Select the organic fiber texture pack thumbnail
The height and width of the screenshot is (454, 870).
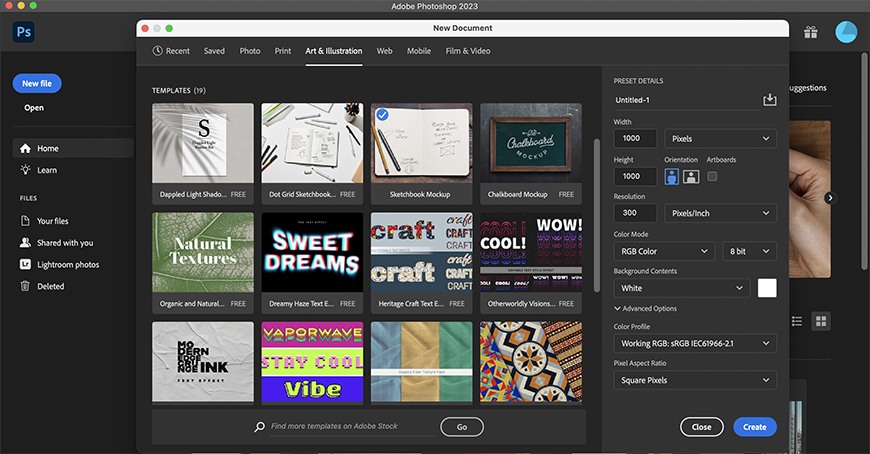tap(422, 362)
